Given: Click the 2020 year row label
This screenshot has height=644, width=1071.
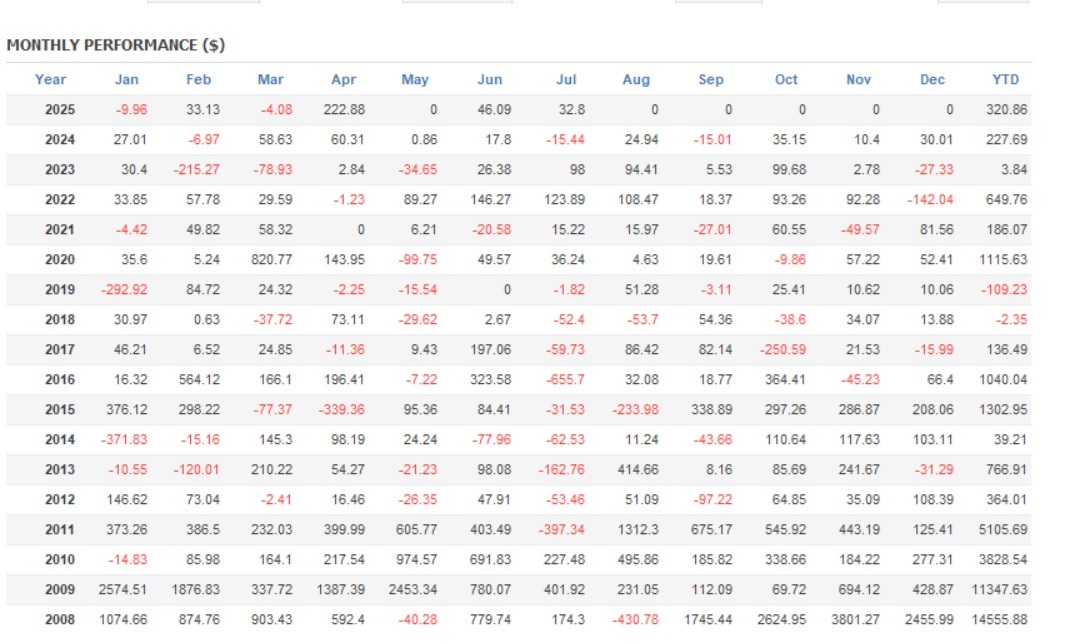Looking at the screenshot, I should click(x=60, y=260).
